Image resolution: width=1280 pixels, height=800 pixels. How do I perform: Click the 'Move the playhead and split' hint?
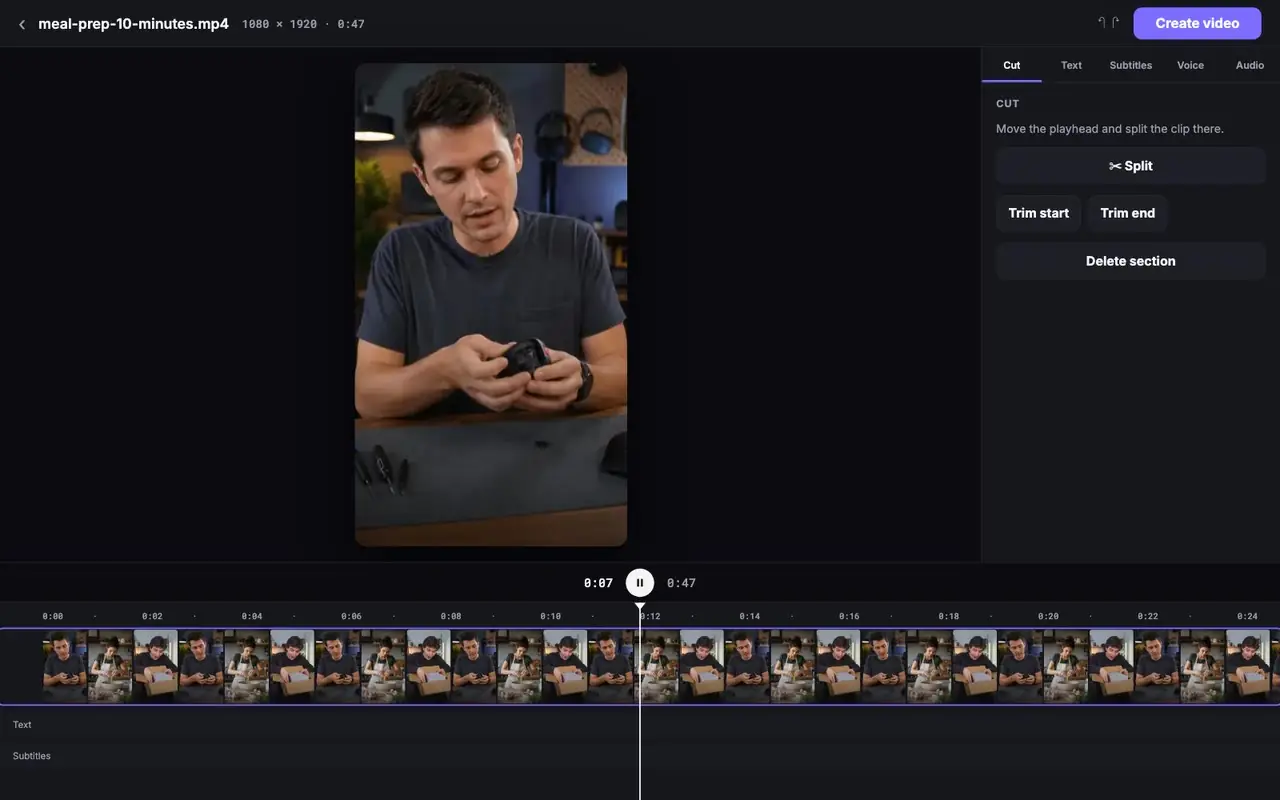[1110, 129]
